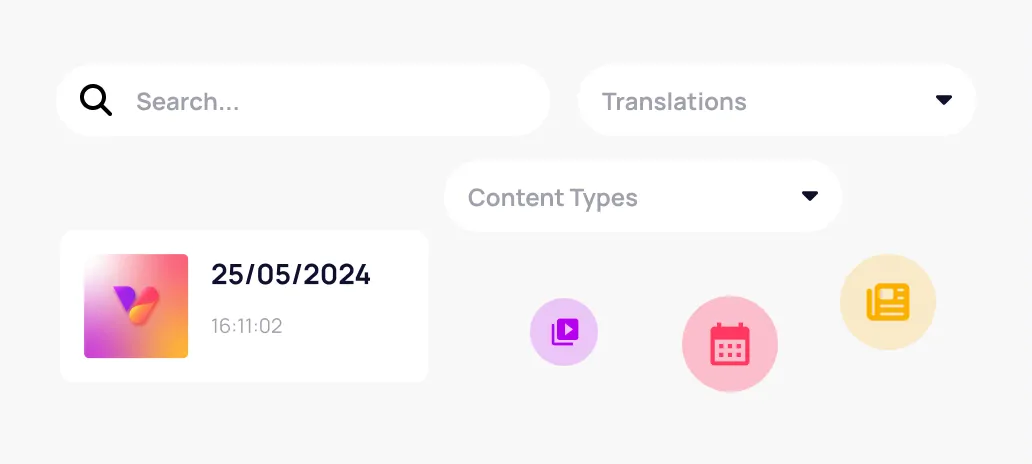The image size is (1032, 464).
Task: Select the pink circle around calendar icon
Action: tap(730, 344)
